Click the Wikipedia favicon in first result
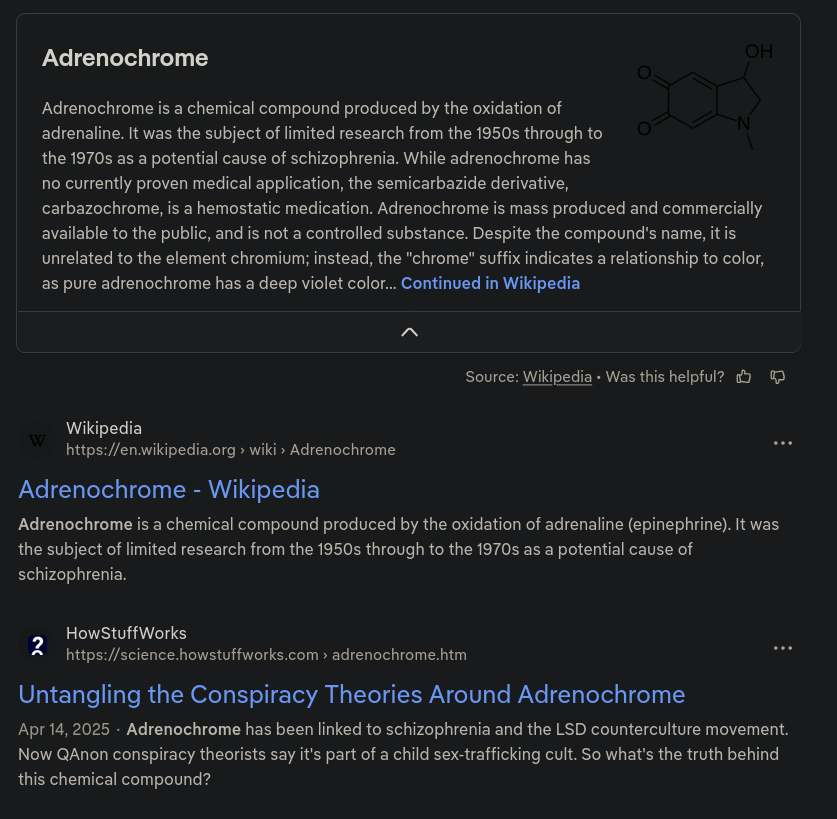Viewport: 837px width, 819px height. [x=38, y=440]
